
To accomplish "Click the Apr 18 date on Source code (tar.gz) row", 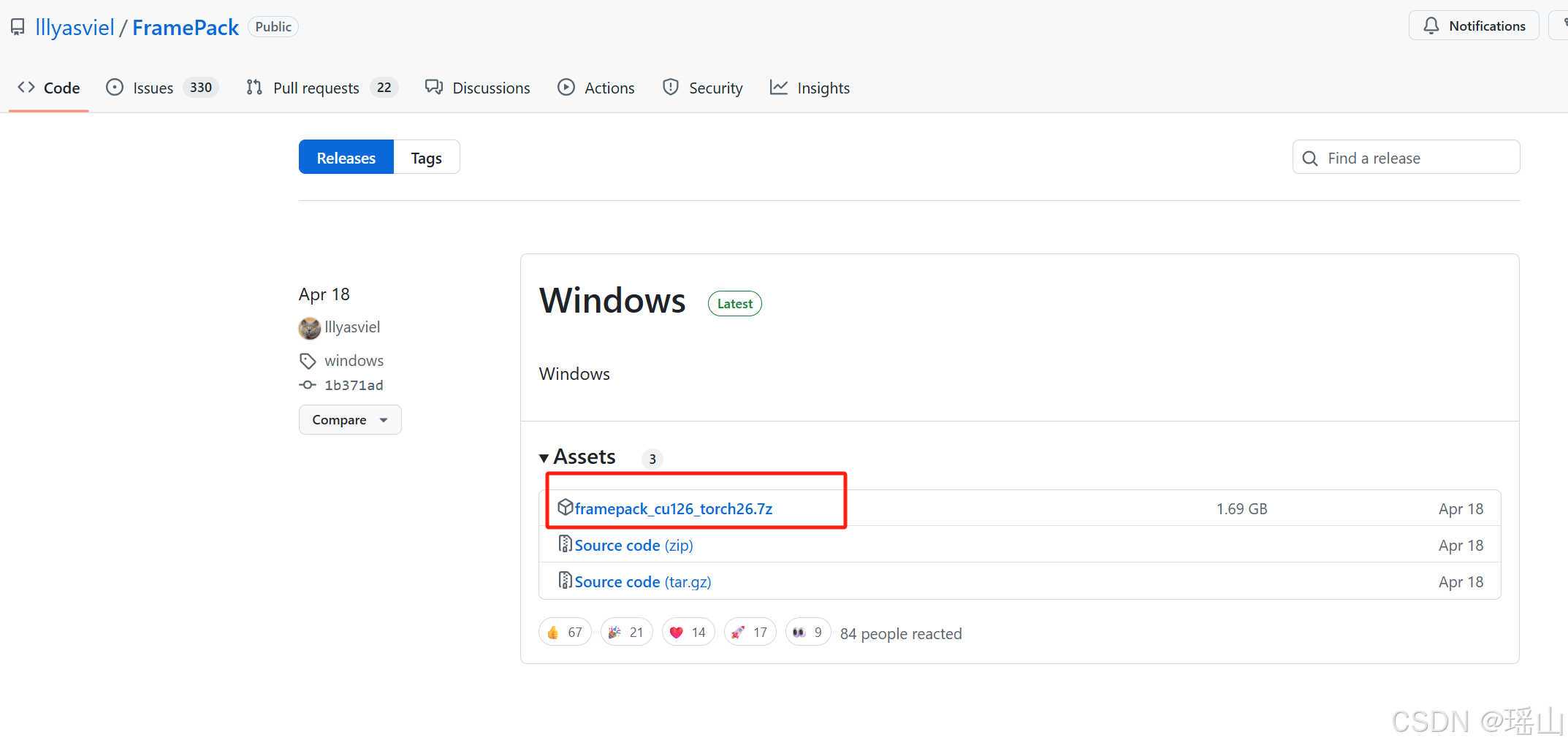I will point(1461,582).
